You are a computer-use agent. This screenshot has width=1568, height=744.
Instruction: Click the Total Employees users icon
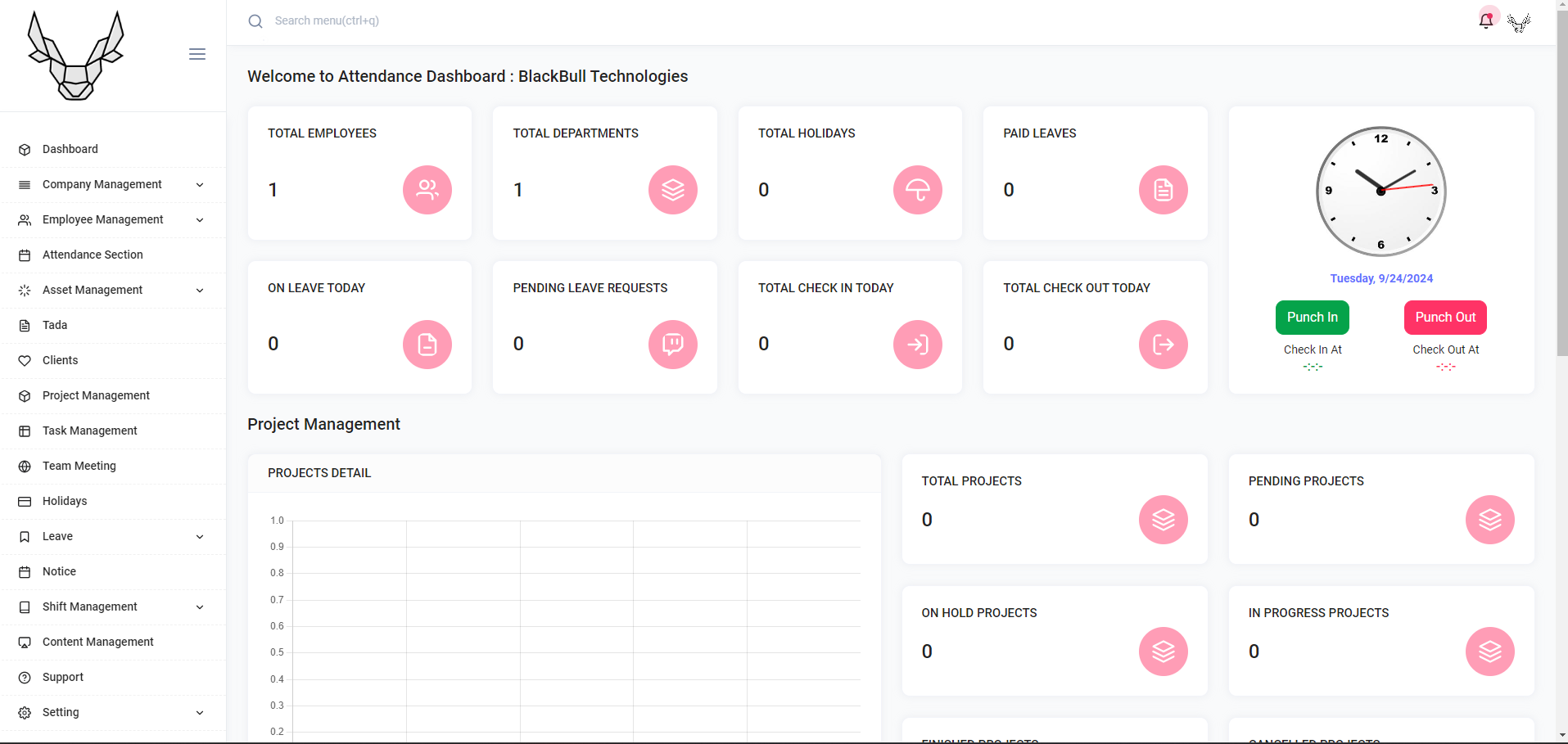pyautogui.click(x=427, y=190)
